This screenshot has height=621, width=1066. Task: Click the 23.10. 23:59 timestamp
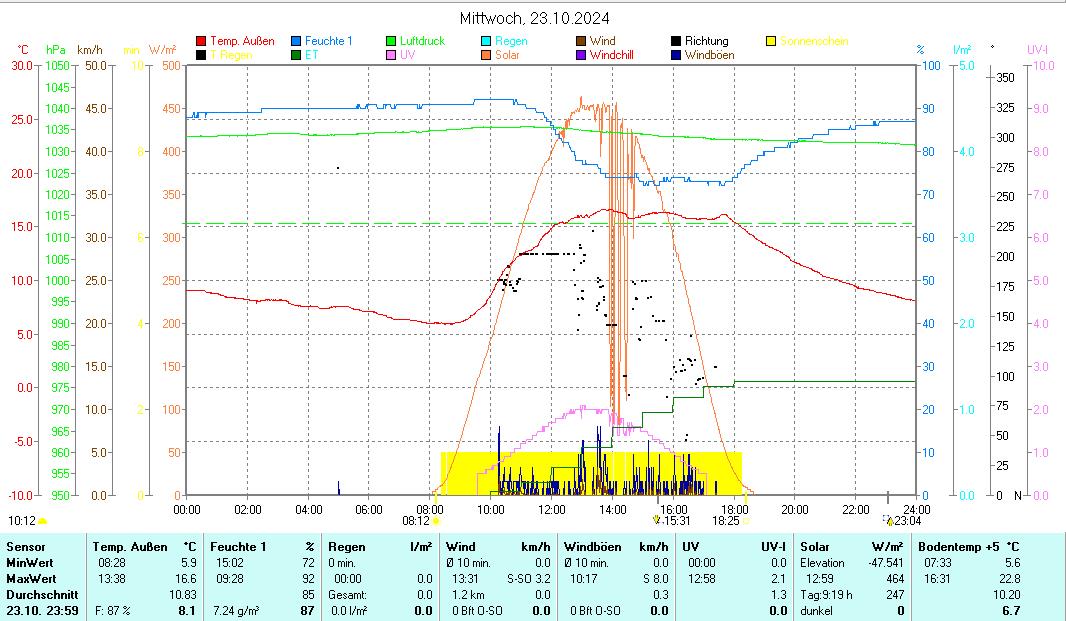click(x=42, y=611)
